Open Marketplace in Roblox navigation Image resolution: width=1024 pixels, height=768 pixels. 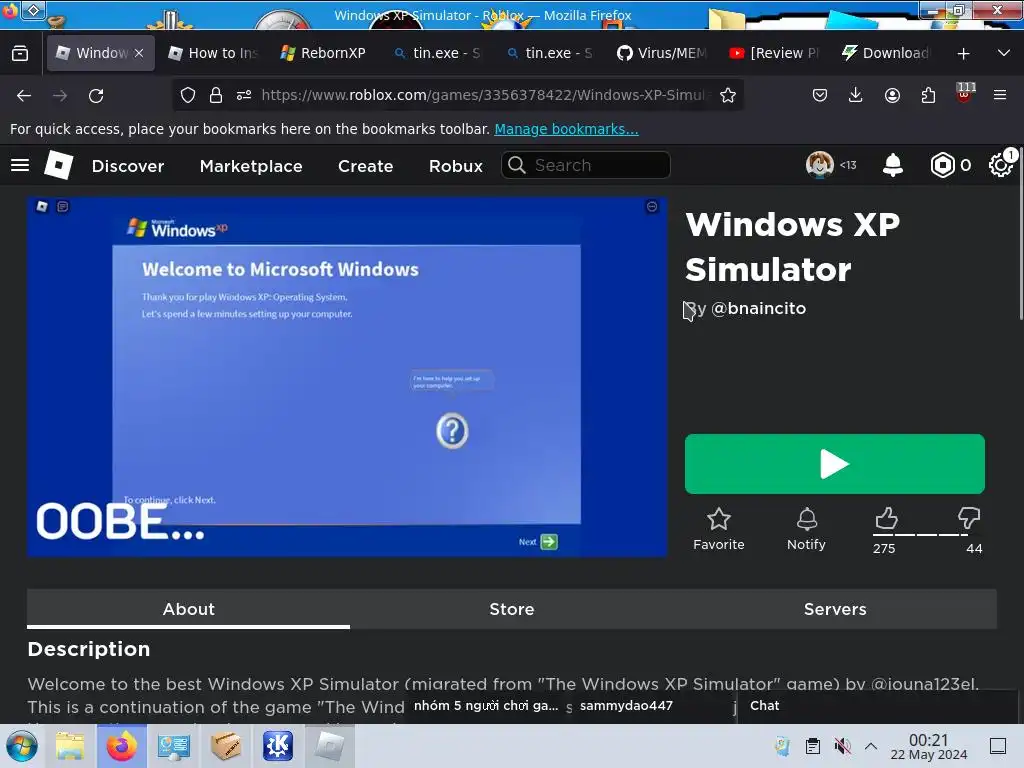pyautogui.click(x=251, y=166)
